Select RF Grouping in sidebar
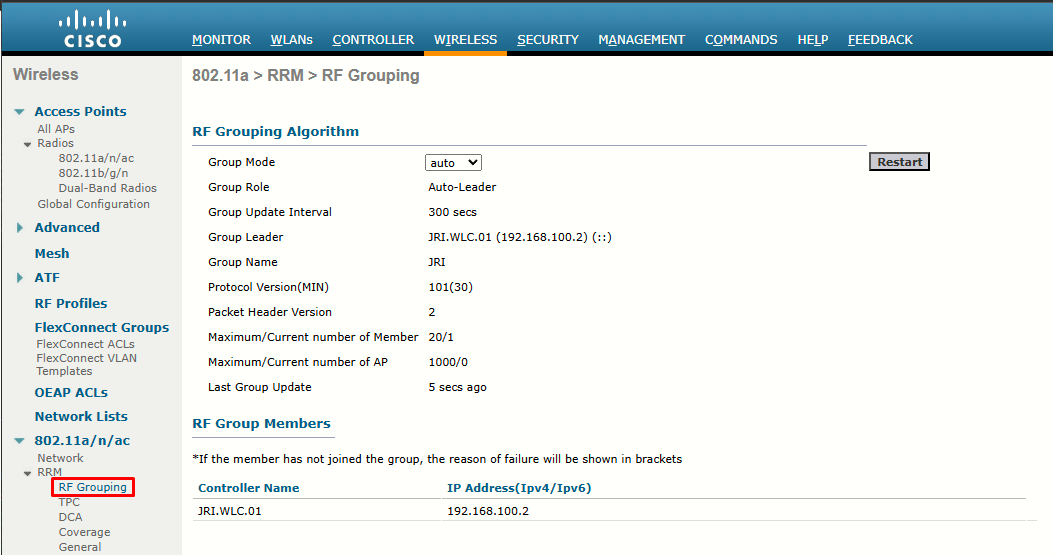This screenshot has width=1053, height=555. pos(93,487)
